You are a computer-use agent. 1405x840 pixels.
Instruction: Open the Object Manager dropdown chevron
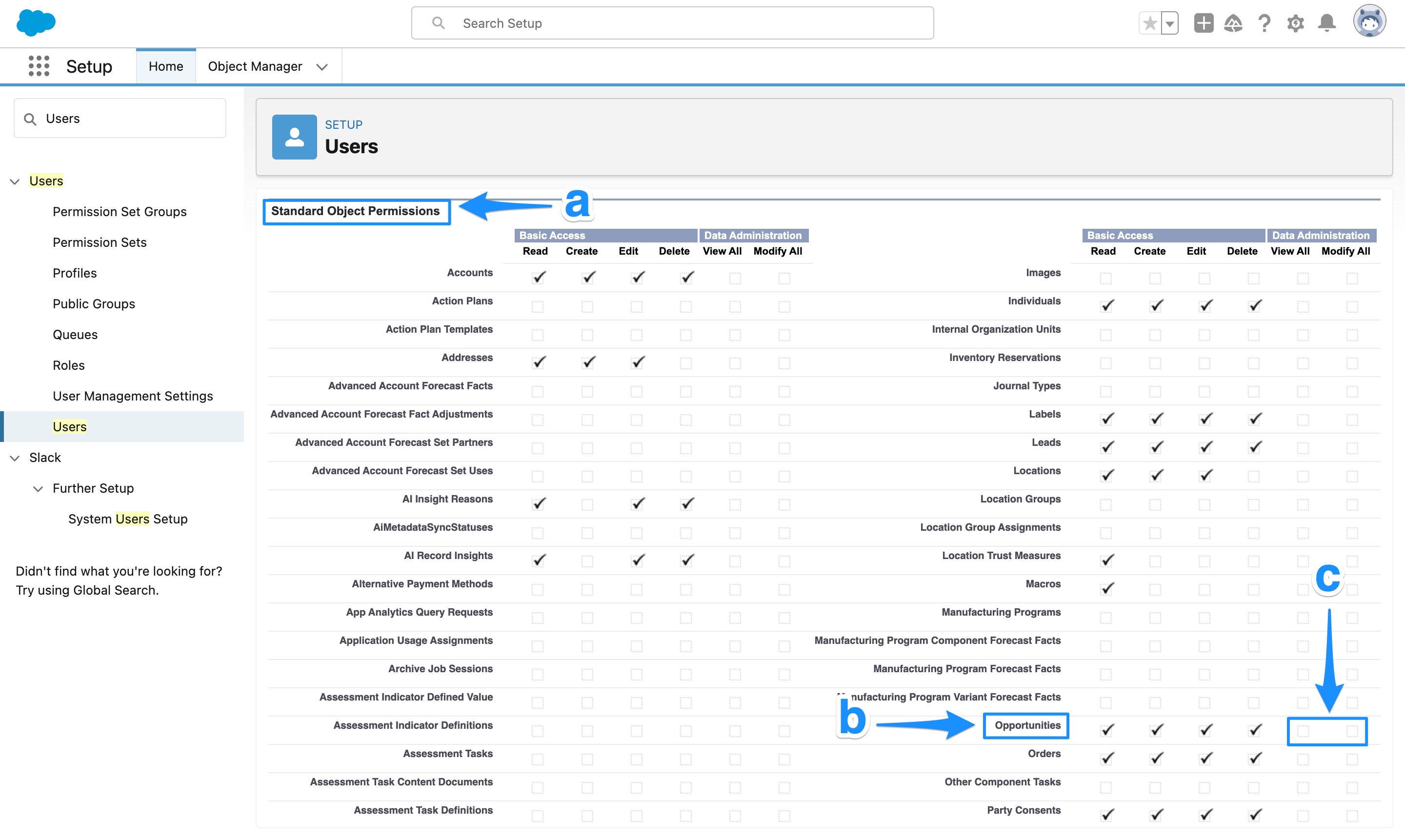pos(321,67)
